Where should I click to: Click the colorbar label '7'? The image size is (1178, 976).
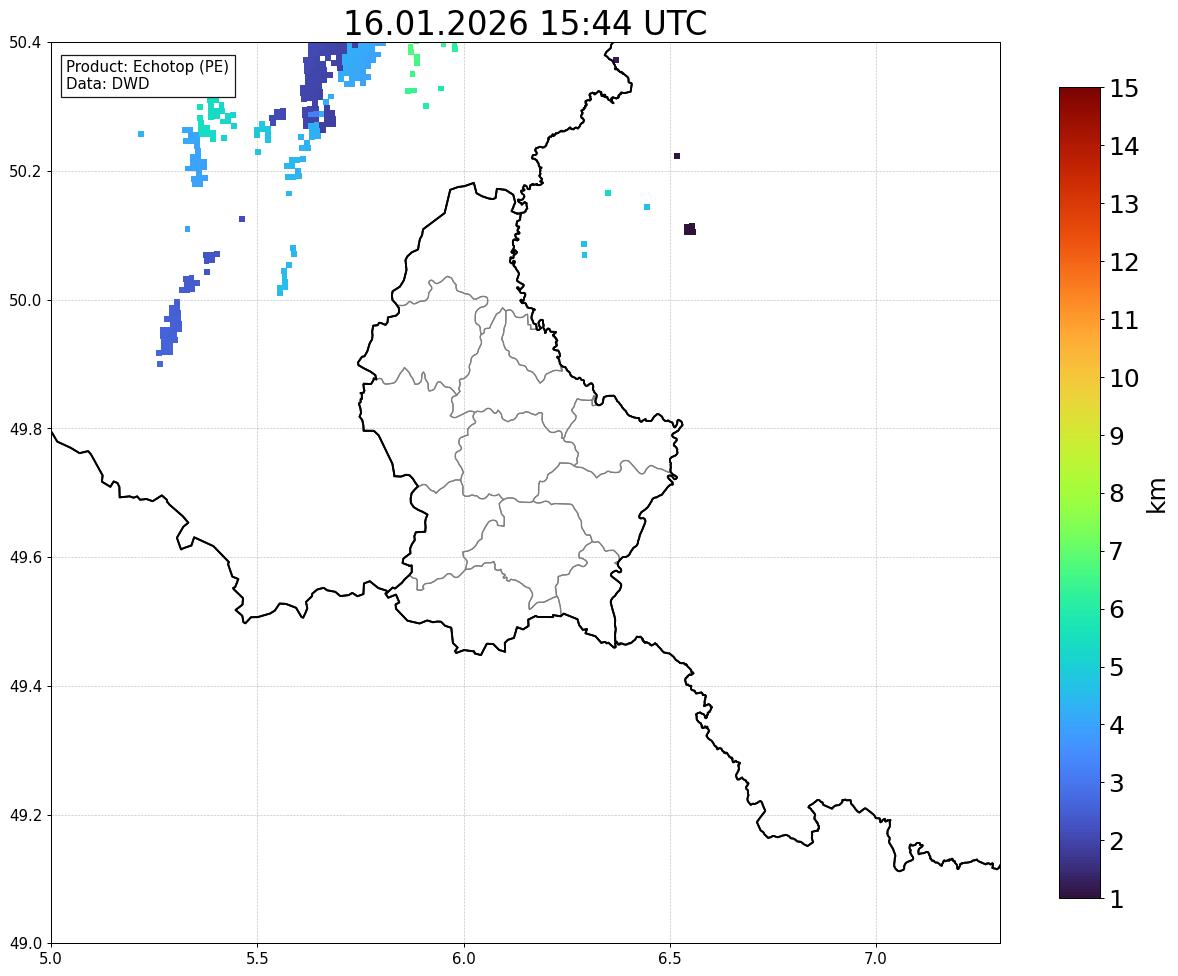[x=1117, y=551]
